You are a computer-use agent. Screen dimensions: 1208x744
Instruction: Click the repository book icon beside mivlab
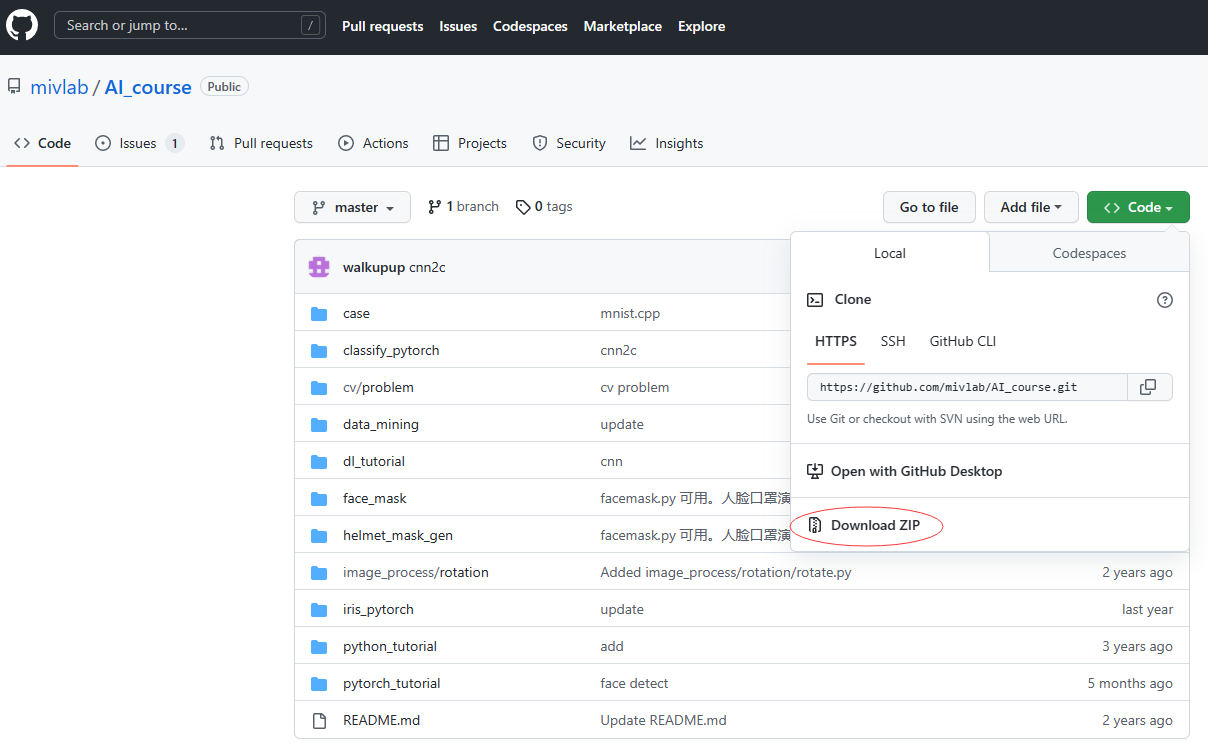(14, 87)
